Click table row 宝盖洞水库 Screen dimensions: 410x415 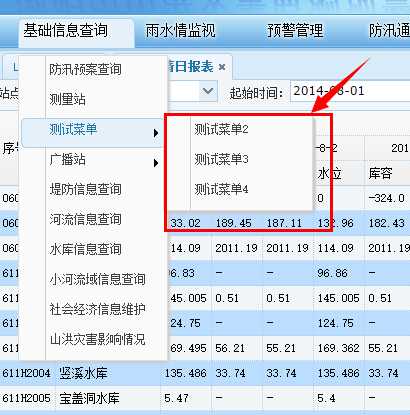tap(205, 398)
